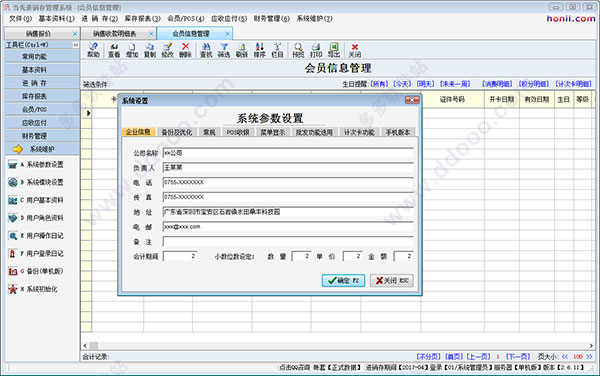
Task: Open the 消费明细 link
Action: click(x=497, y=84)
